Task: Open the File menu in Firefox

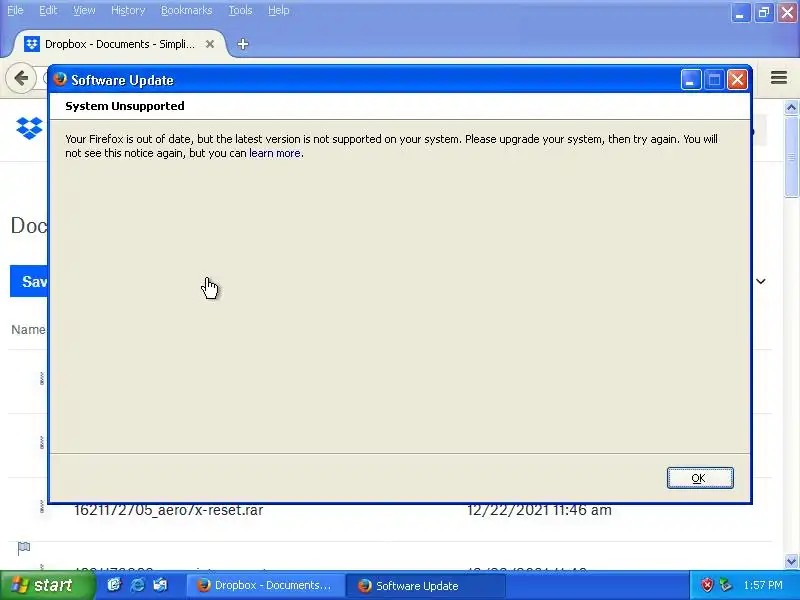Action: click(x=15, y=10)
